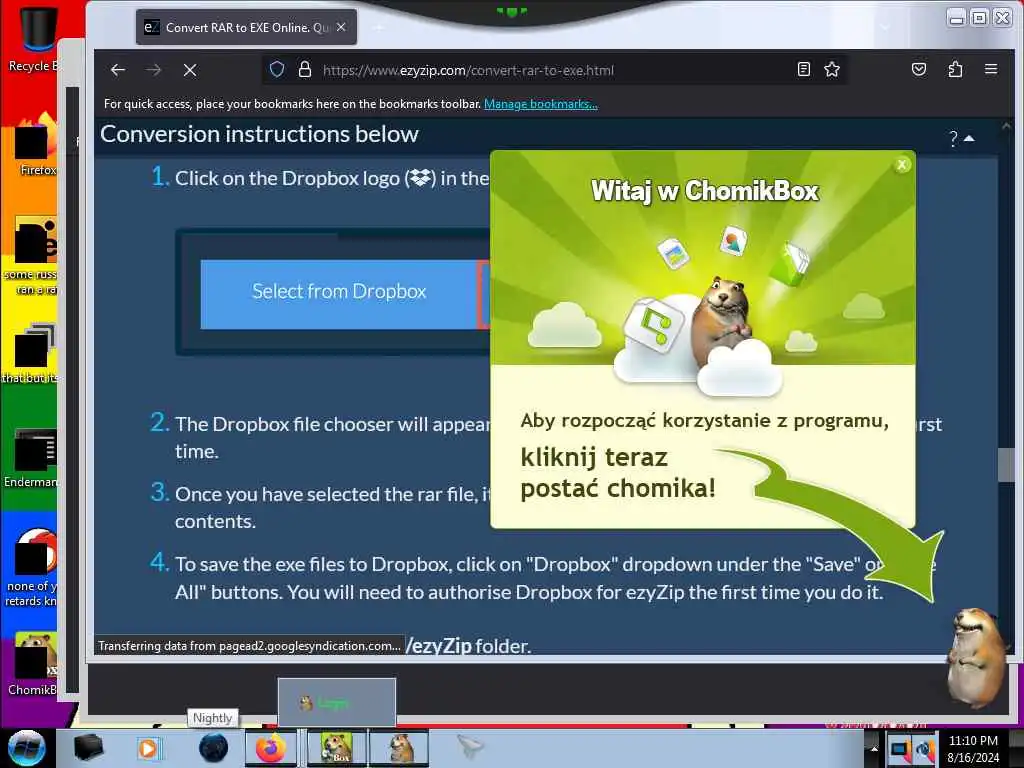
Task: Open the clock showing 11:10 PM
Action: pyautogui.click(x=973, y=748)
